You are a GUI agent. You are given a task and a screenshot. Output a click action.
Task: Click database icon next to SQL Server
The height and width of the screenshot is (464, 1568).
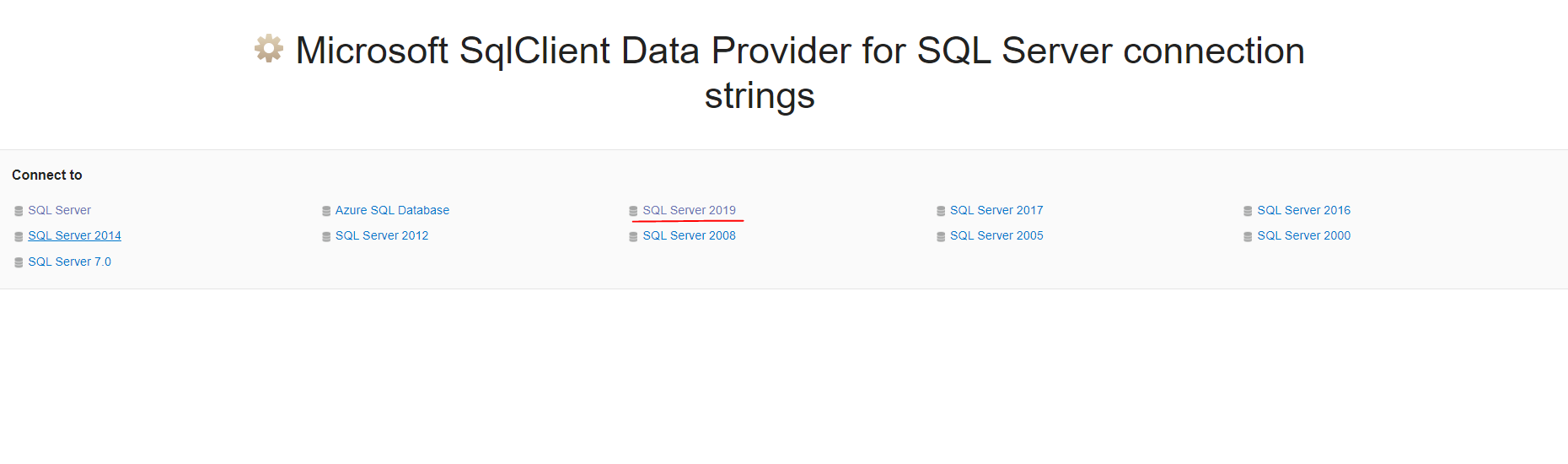click(19, 211)
